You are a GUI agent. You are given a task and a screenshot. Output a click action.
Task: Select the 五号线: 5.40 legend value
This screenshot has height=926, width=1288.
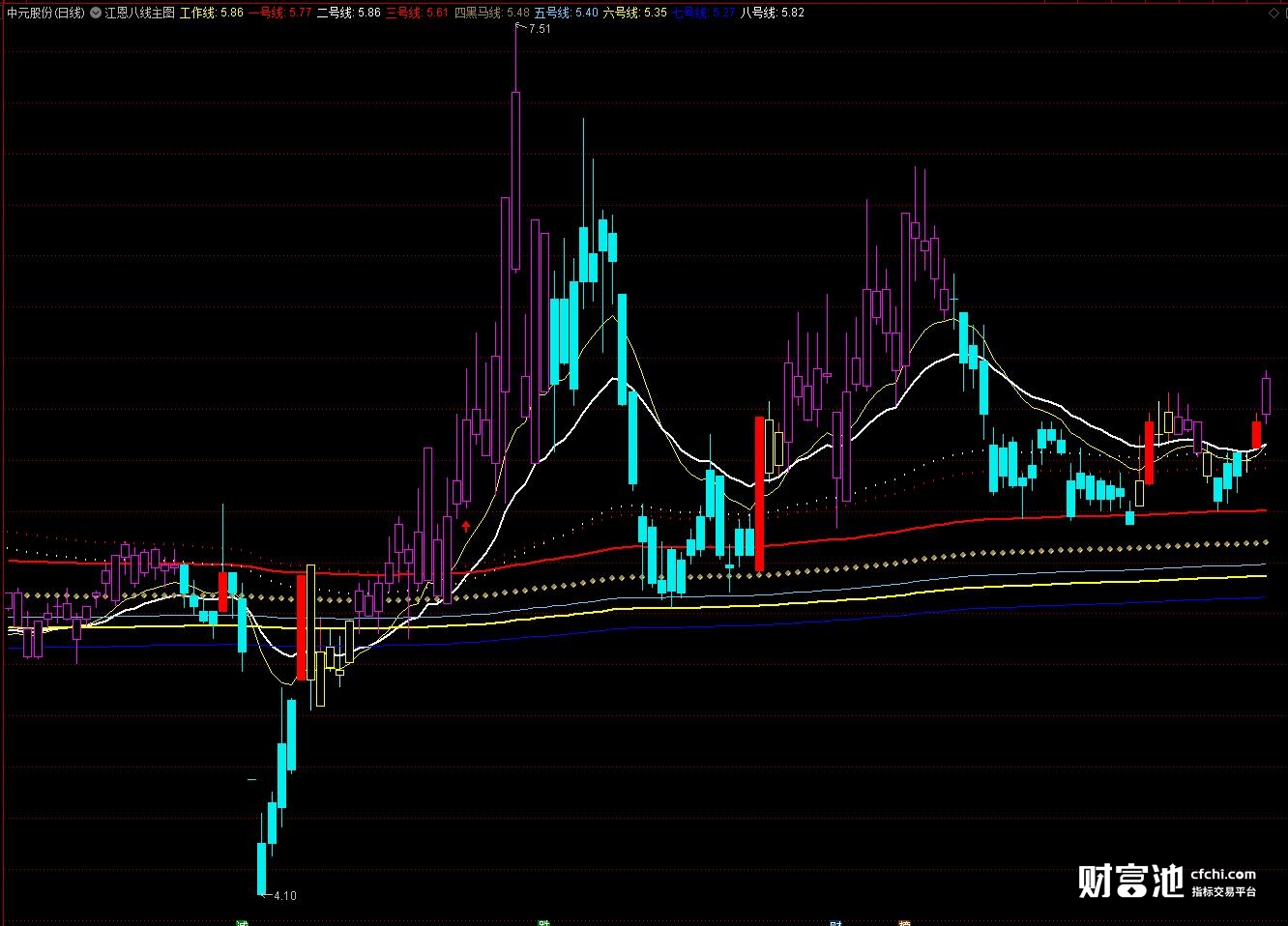pyautogui.click(x=567, y=14)
